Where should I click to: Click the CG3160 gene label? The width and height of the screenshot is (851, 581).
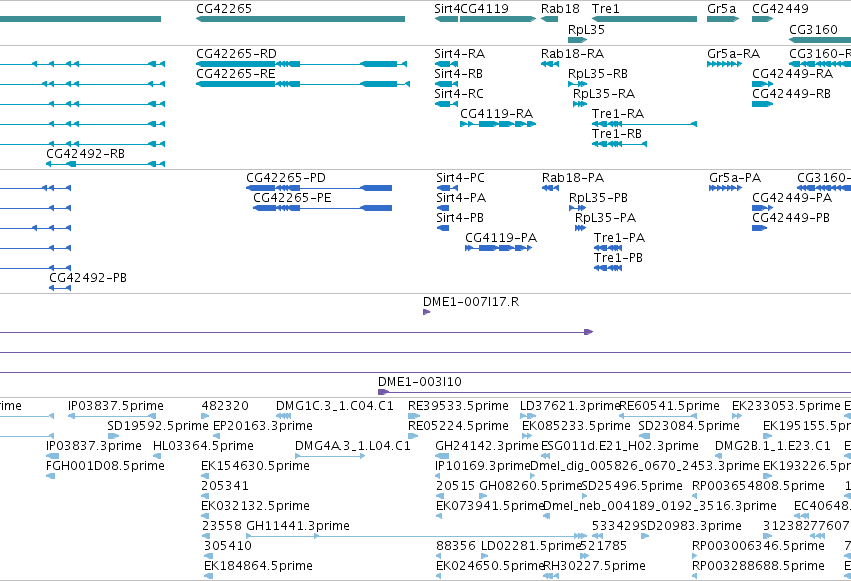click(x=813, y=29)
